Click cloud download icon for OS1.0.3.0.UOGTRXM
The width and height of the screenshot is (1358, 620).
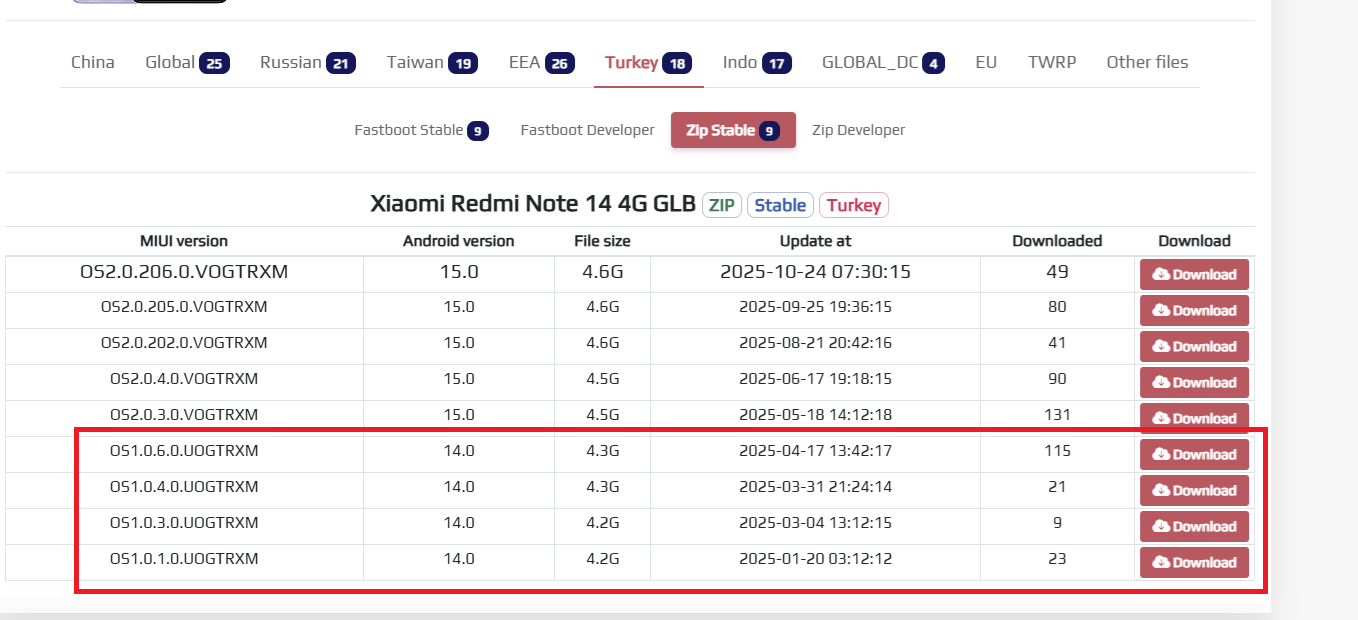coord(1161,527)
